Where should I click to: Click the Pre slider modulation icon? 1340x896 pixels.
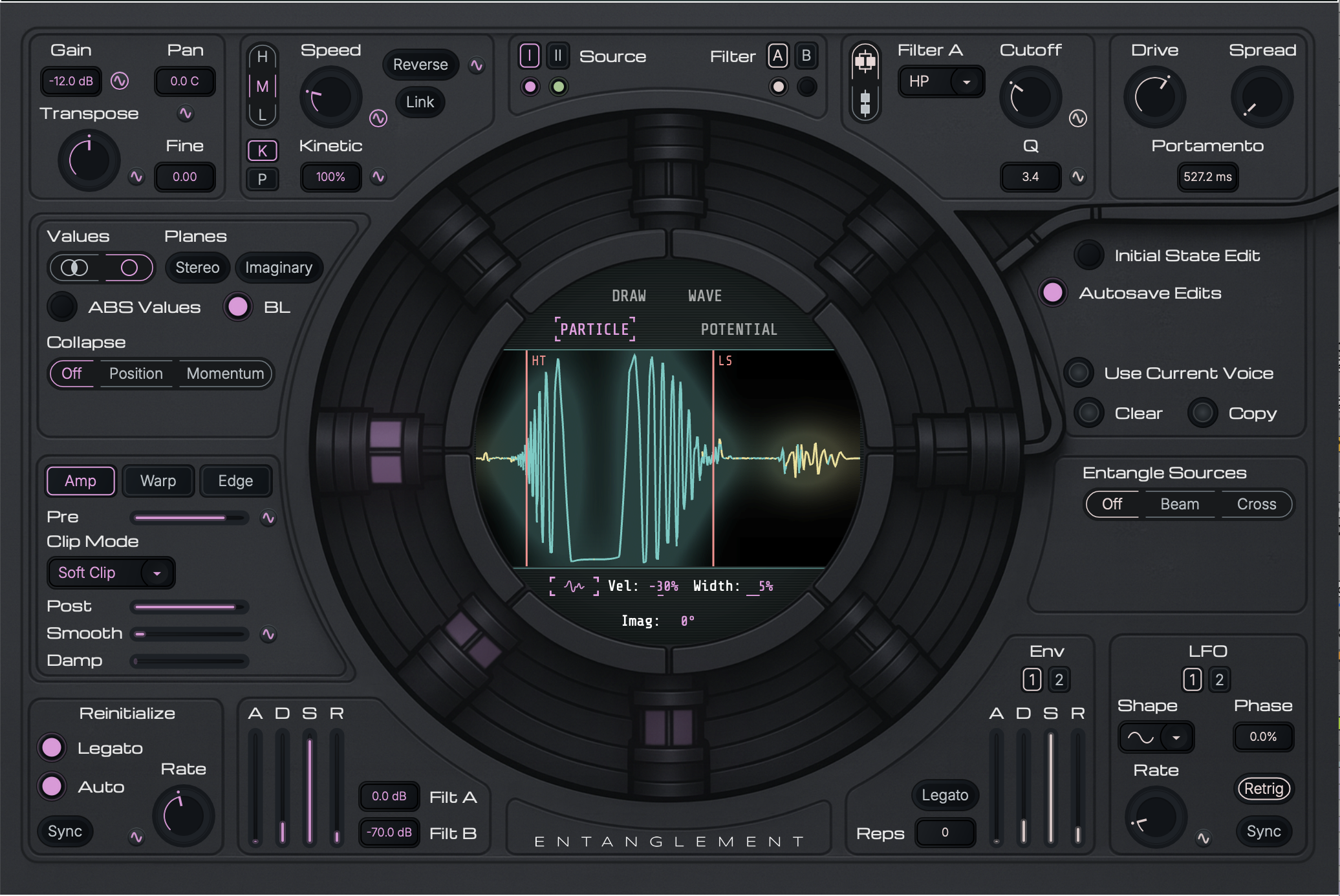coord(268,518)
